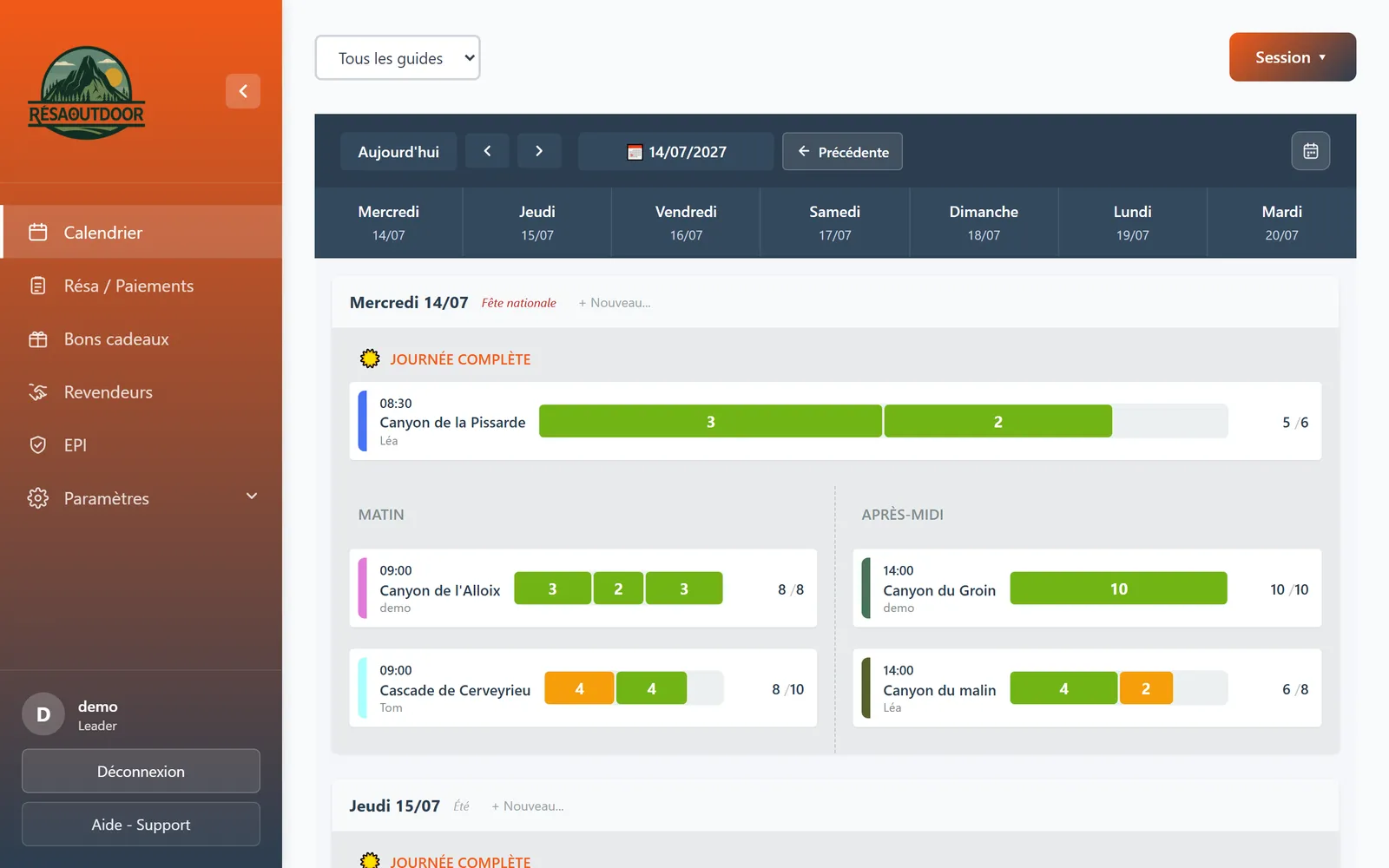Select the Mardi 20/07 day tab

pyautogui.click(x=1282, y=223)
